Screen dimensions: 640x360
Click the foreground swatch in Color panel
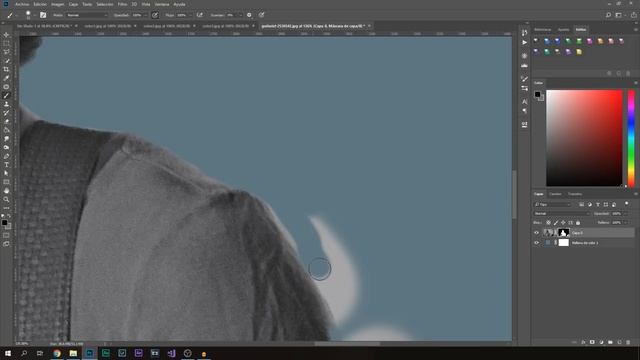[x=538, y=94]
